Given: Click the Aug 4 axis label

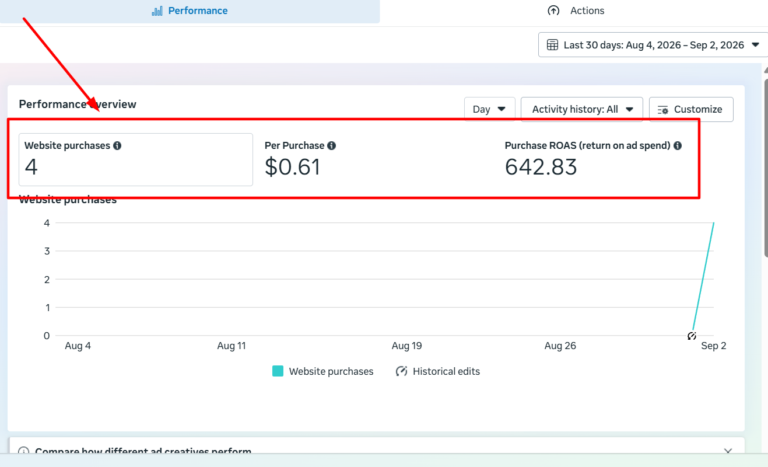Looking at the screenshot, I should 78,346.
